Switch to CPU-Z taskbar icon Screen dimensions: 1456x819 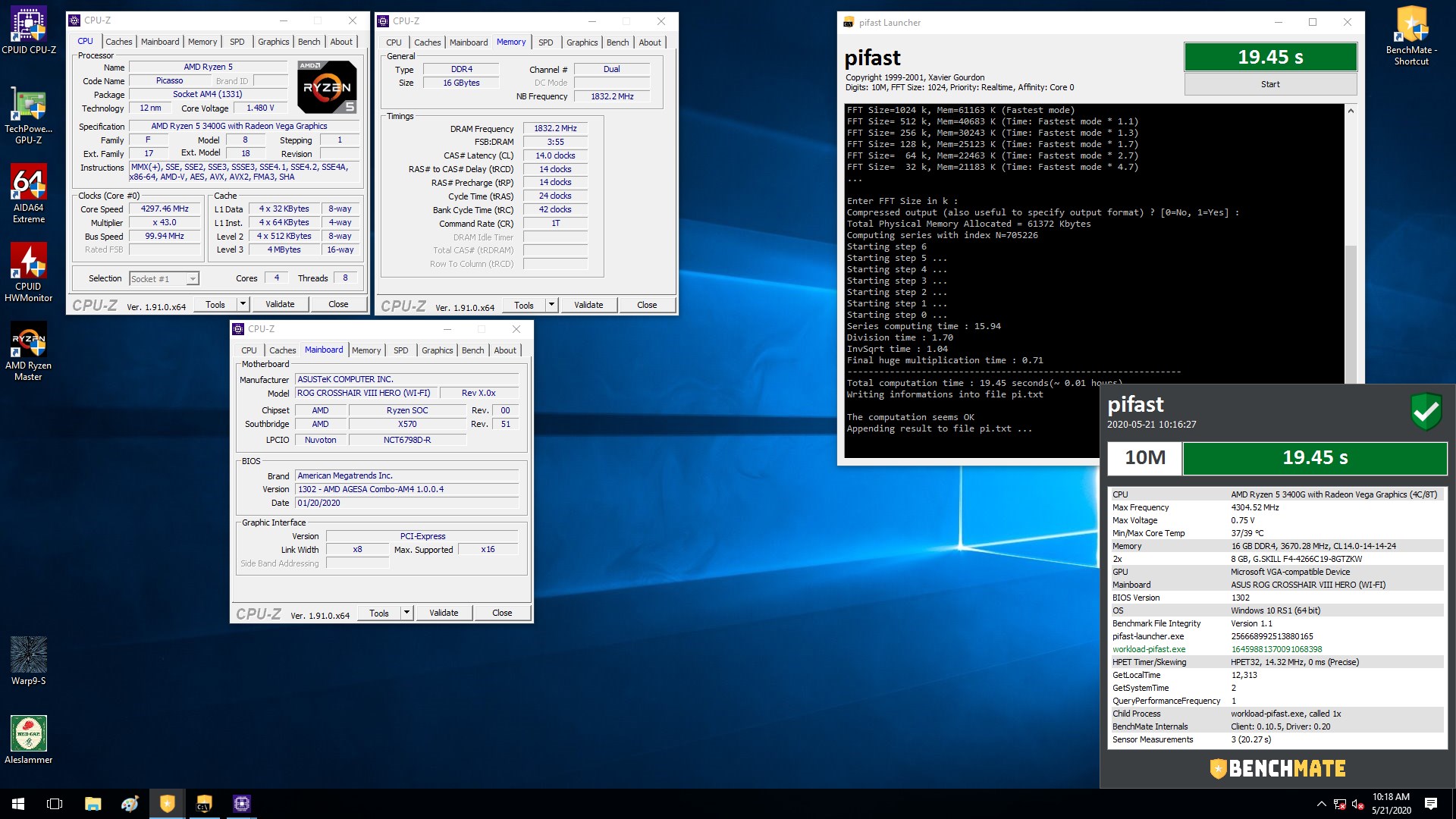(x=241, y=804)
